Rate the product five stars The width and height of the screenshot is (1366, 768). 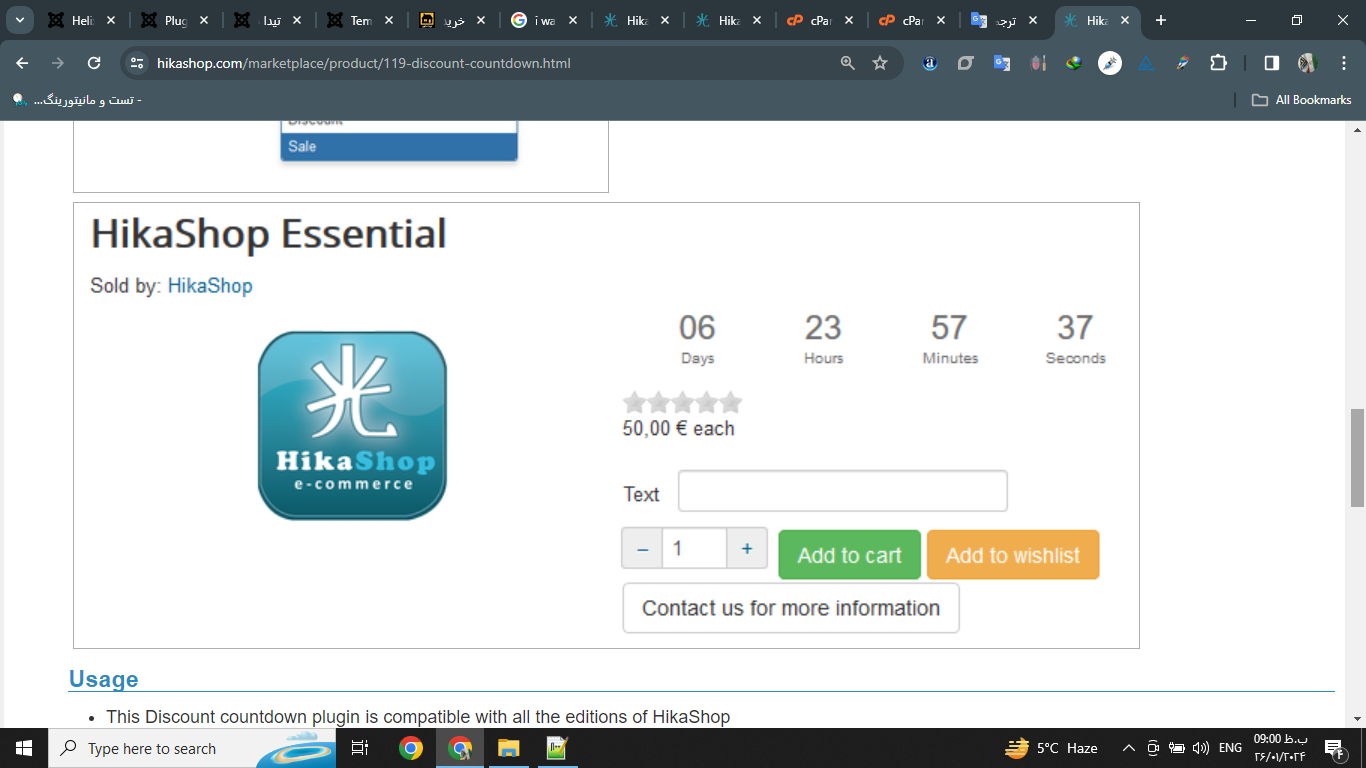731,403
